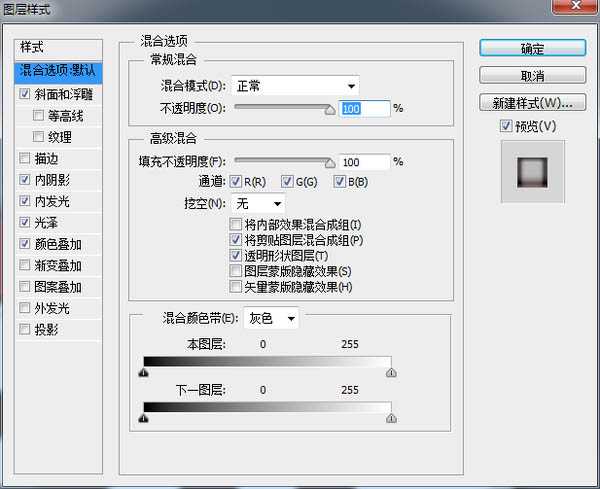This screenshot has width=600, height=489.
Task: Open the 颜色叠加 settings page
Action: coord(58,244)
